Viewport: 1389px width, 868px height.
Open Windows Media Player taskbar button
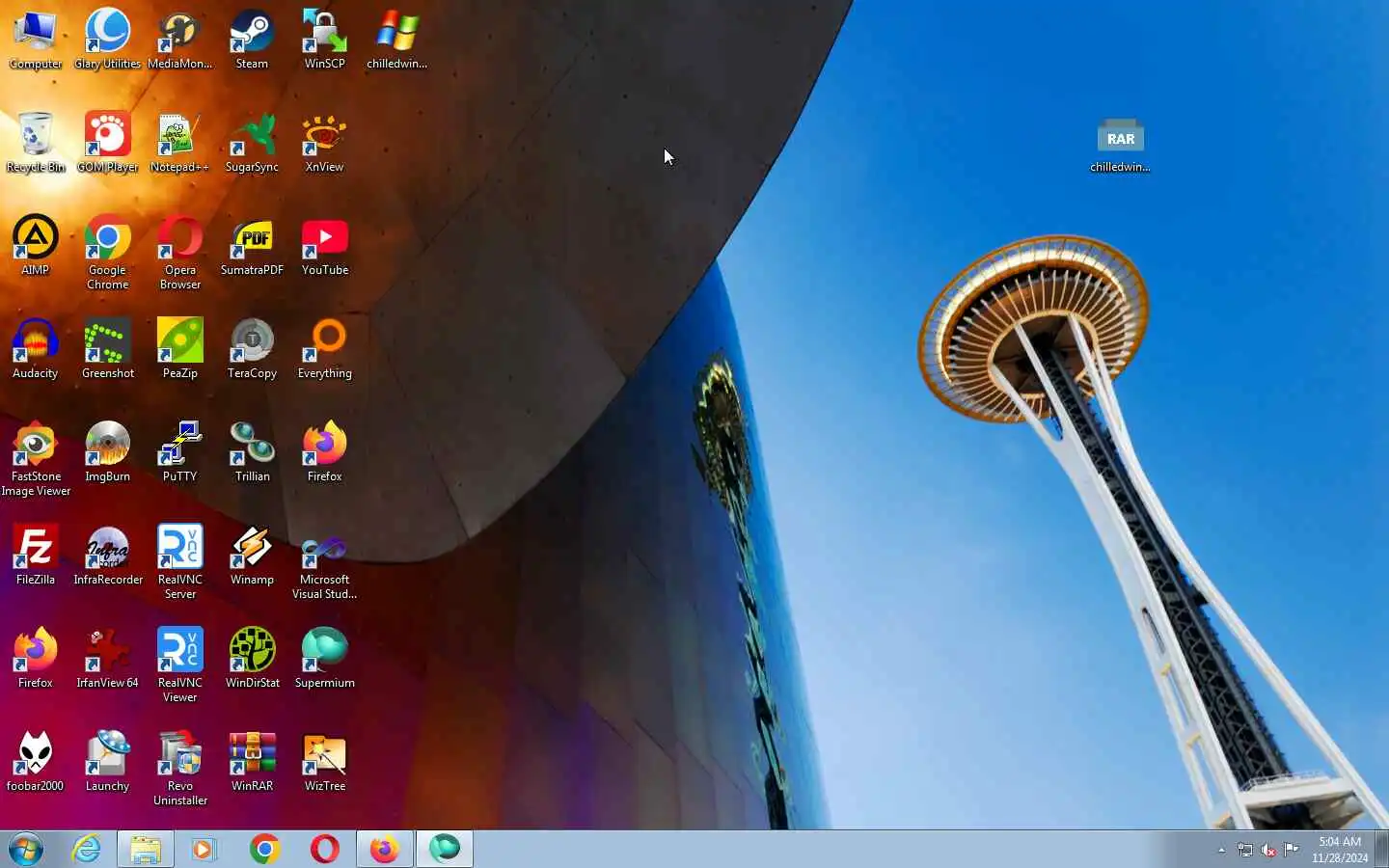coord(204,850)
